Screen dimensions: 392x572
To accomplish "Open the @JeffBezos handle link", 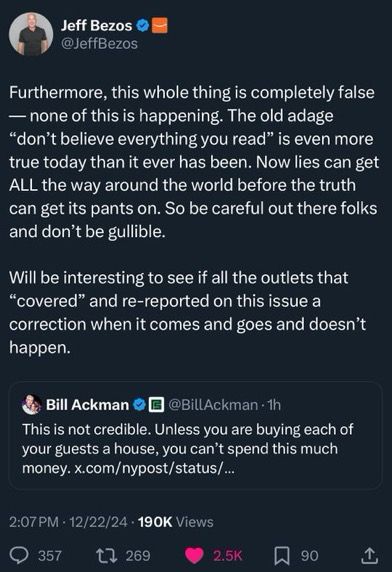I will tap(100, 44).
